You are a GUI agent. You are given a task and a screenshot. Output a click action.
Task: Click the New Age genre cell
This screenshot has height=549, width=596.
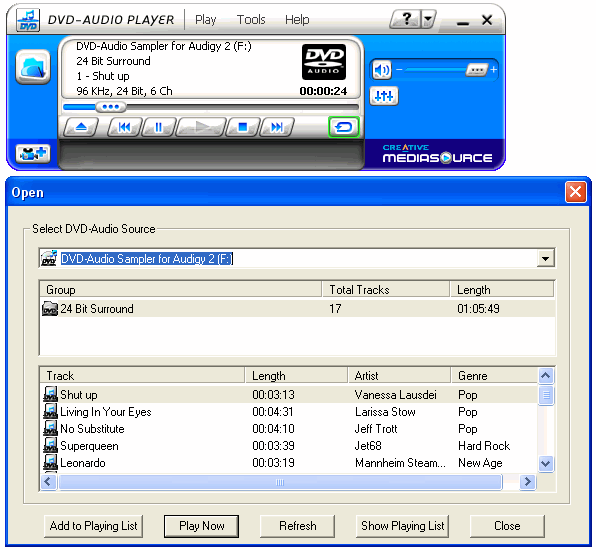(480, 463)
